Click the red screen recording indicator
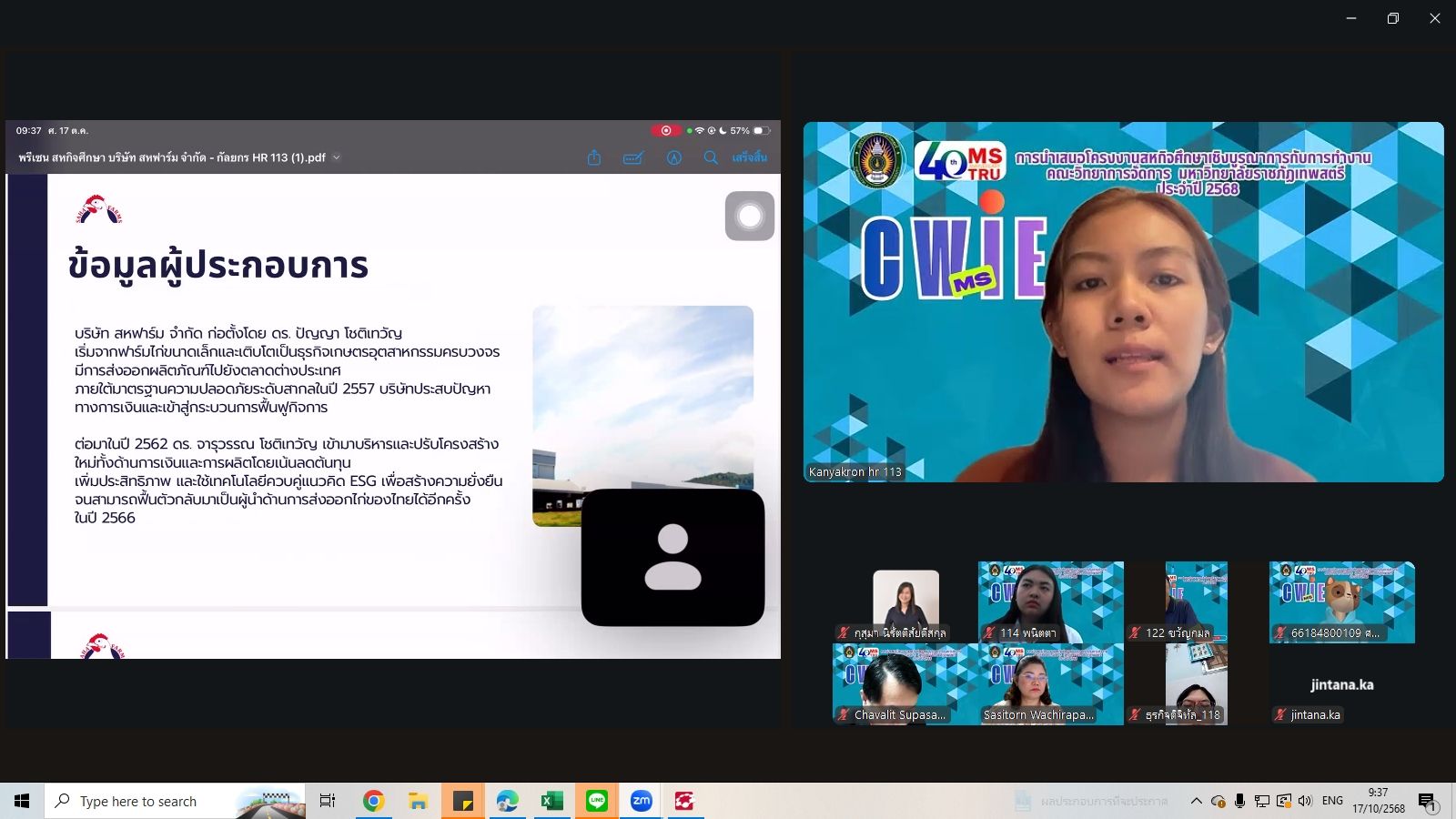Image resolution: width=1456 pixels, height=819 pixels. point(665,130)
